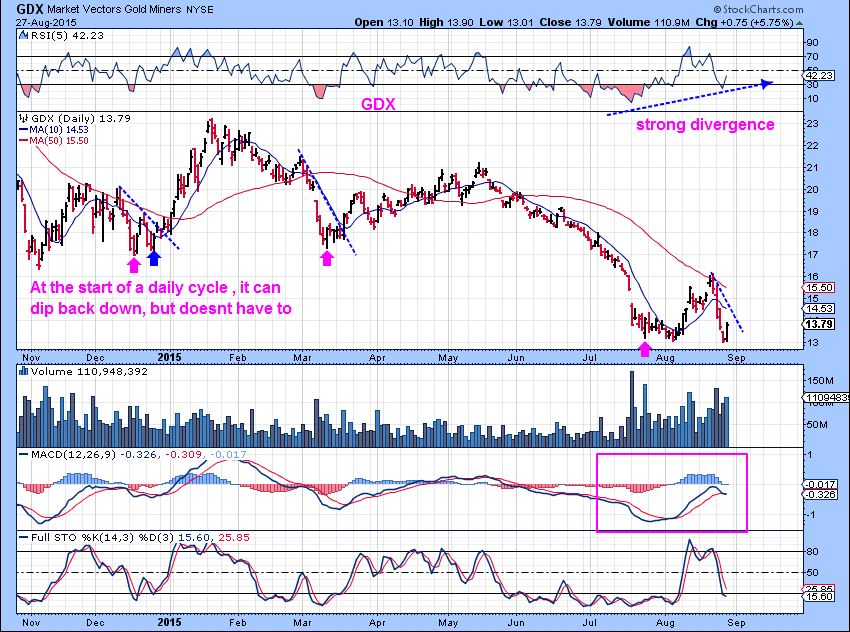Click the -0.017 MACD histogram legend value
The image size is (850, 632).
pos(228,454)
